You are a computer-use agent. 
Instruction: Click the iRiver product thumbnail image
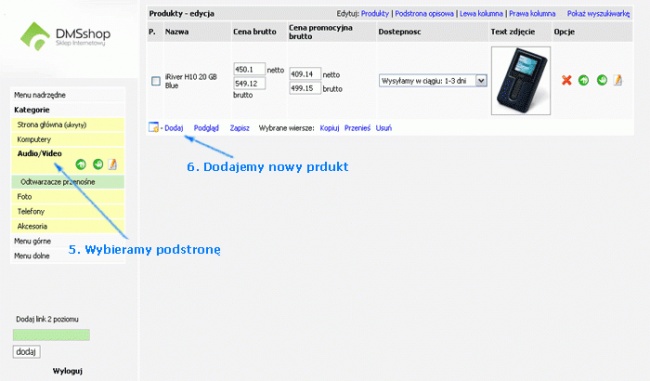click(521, 80)
